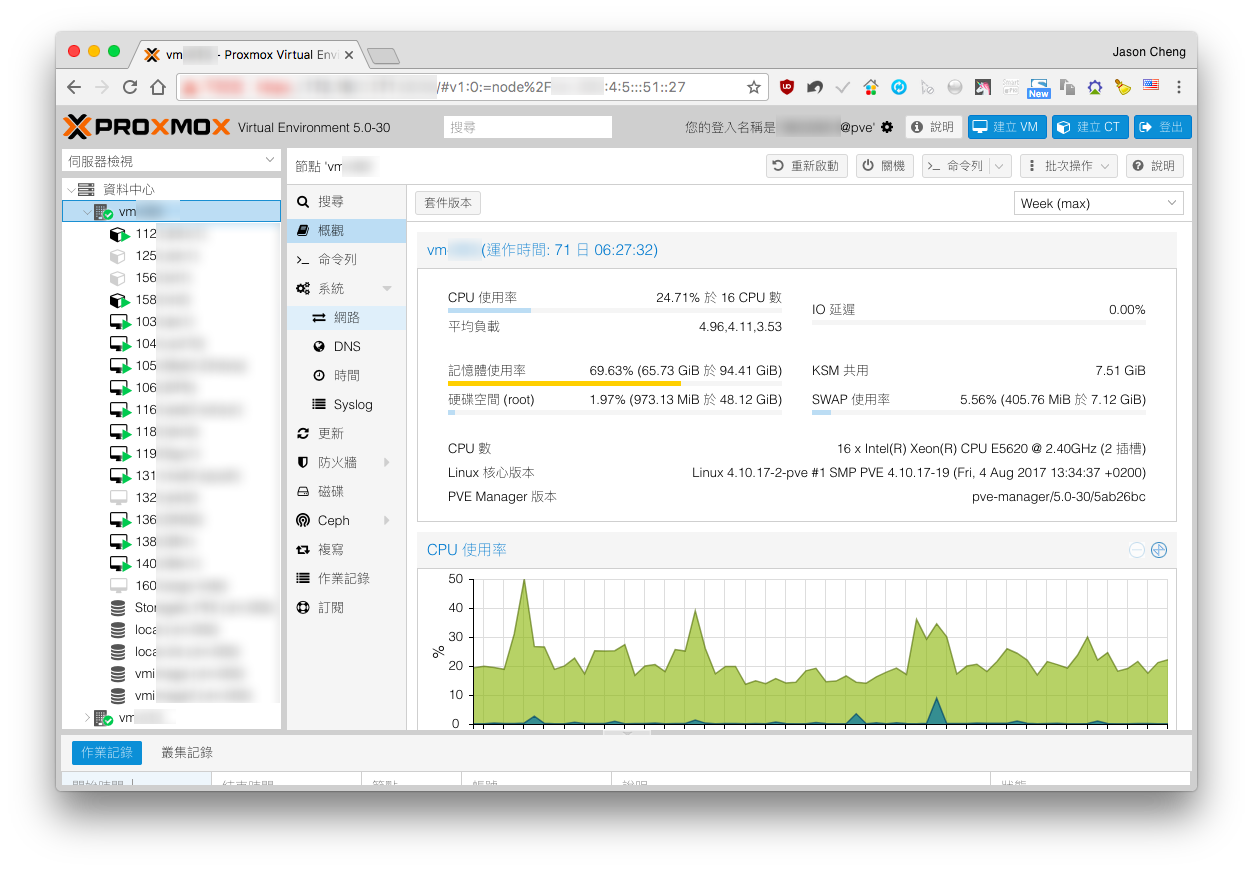Click the 建立 VM button
This screenshot has width=1253, height=871.
[x=1007, y=127]
